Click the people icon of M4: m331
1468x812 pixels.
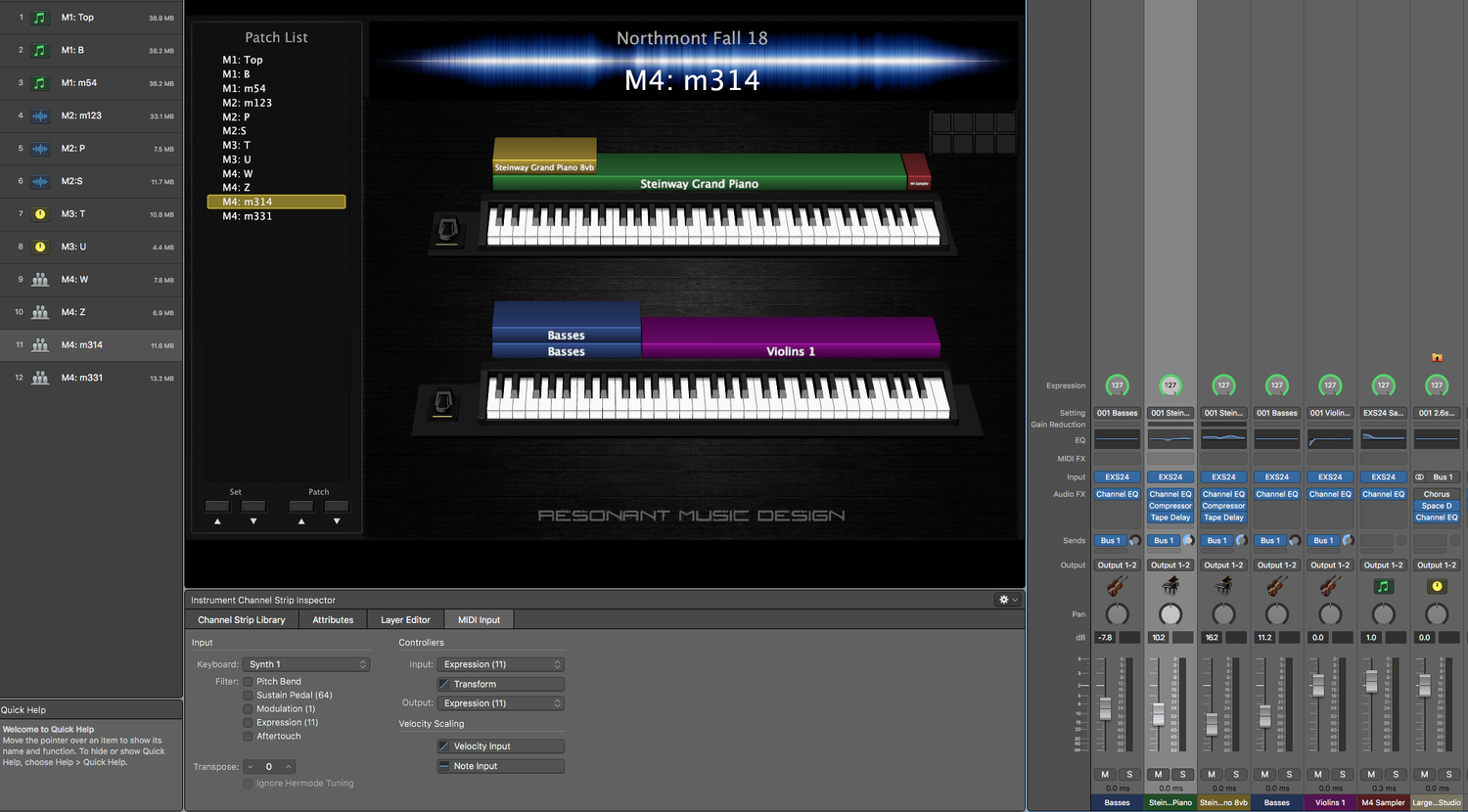[x=40, y=378]
